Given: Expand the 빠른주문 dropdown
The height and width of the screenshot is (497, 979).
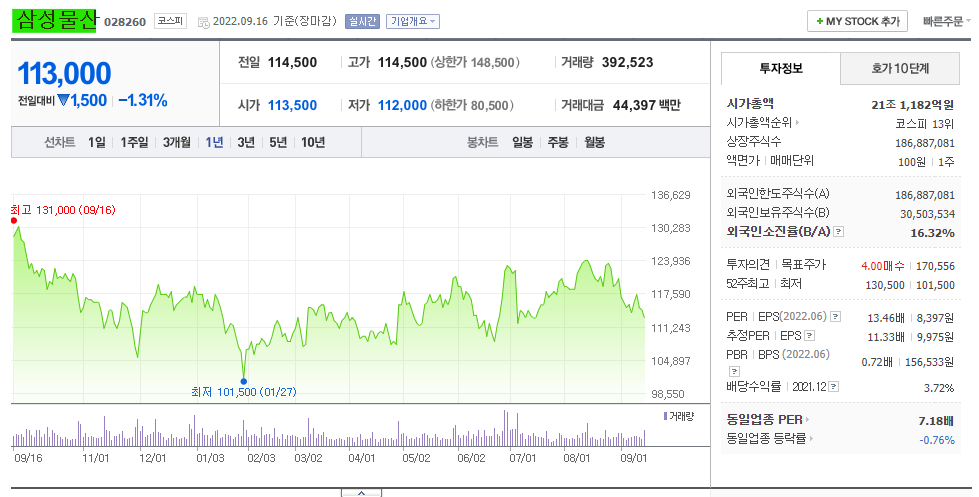Looking at the screenshot, I should tap(947, 21).
